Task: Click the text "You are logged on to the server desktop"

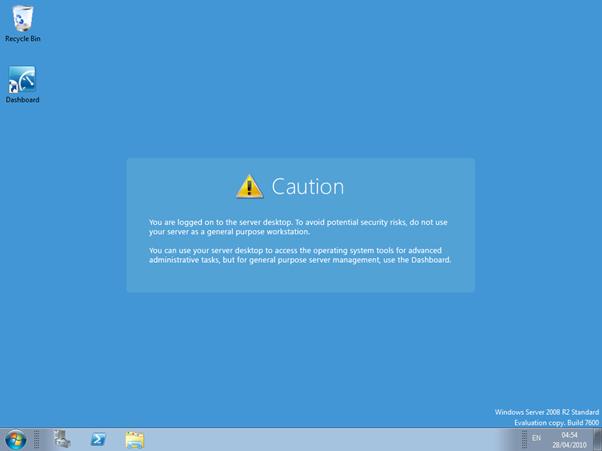Action: [x=221, y=222]
